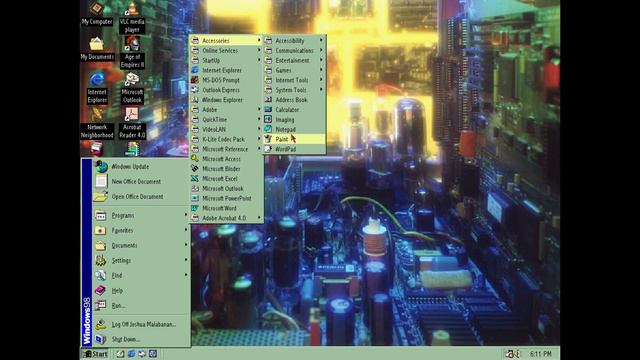Open the Documents submenu
640x360 pixels.
(x=141, y=246)
